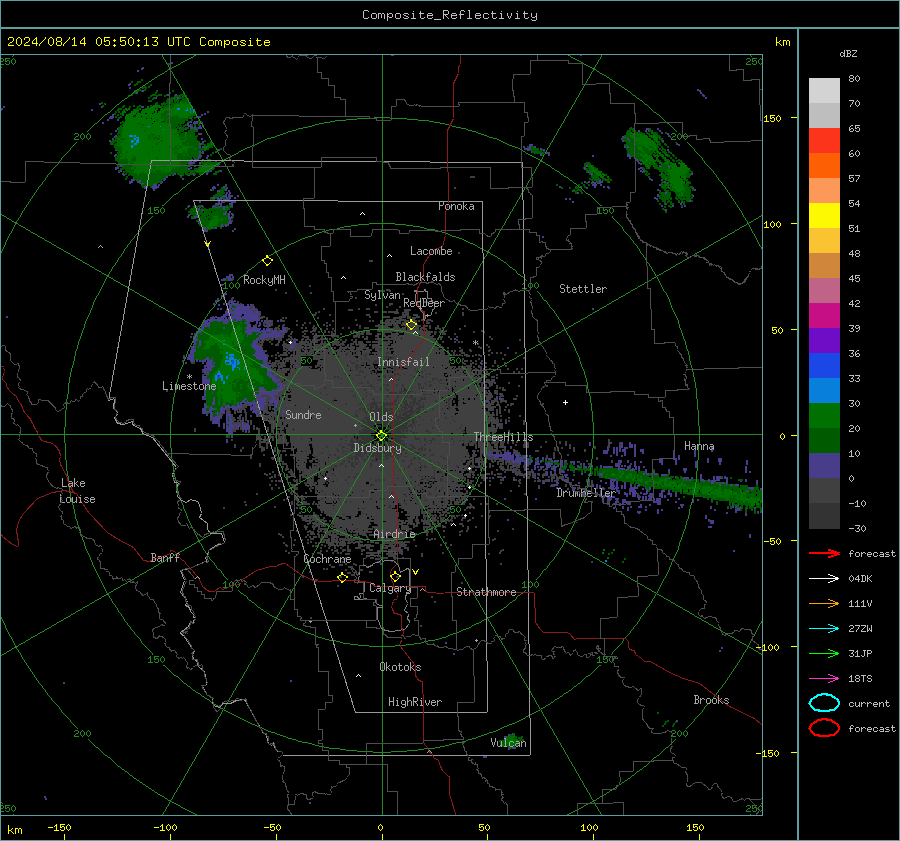Click the Lake Louise label

(77, 491)
